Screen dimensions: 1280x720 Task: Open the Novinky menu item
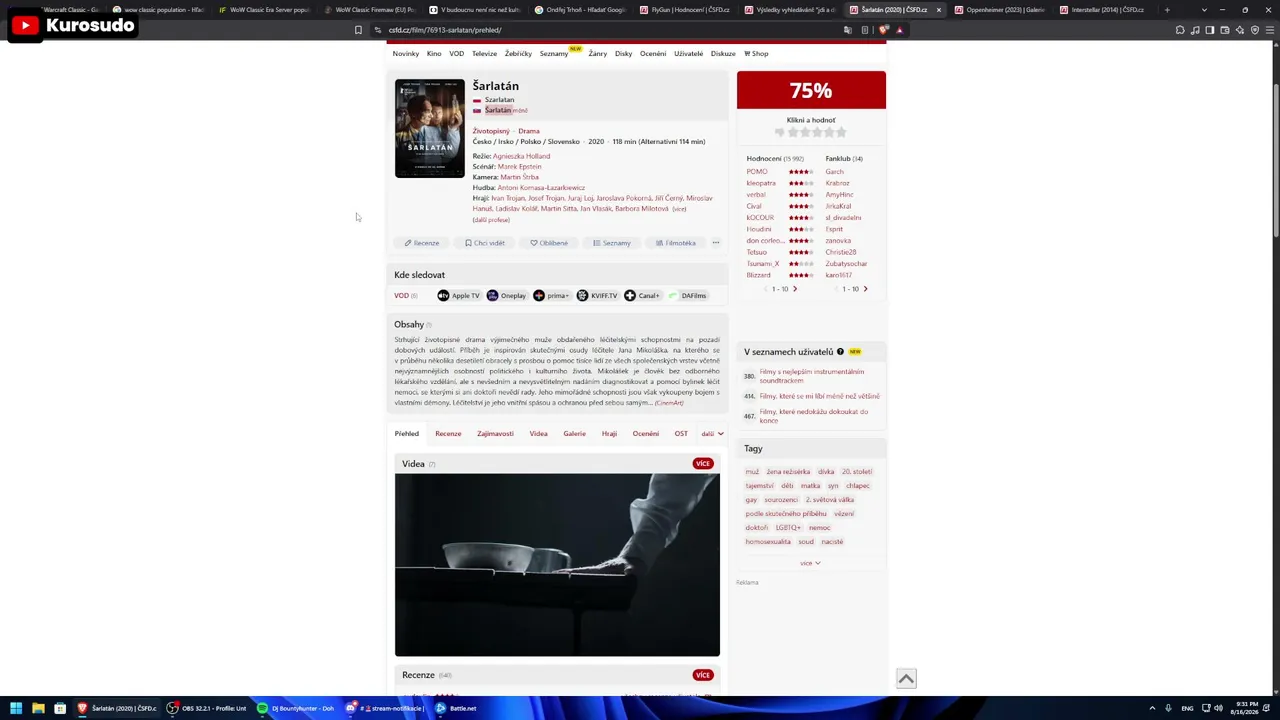[x=406, y=54]
